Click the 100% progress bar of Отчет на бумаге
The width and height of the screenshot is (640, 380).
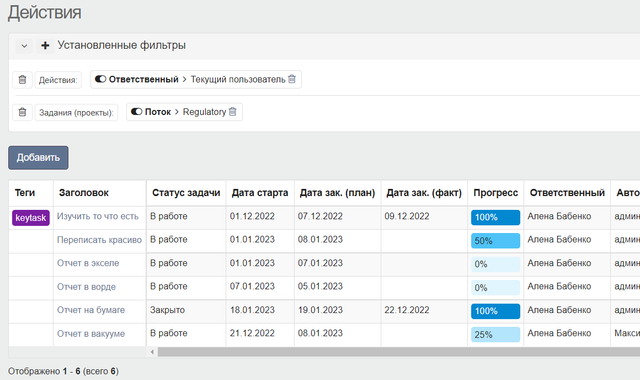click(496, 311)
